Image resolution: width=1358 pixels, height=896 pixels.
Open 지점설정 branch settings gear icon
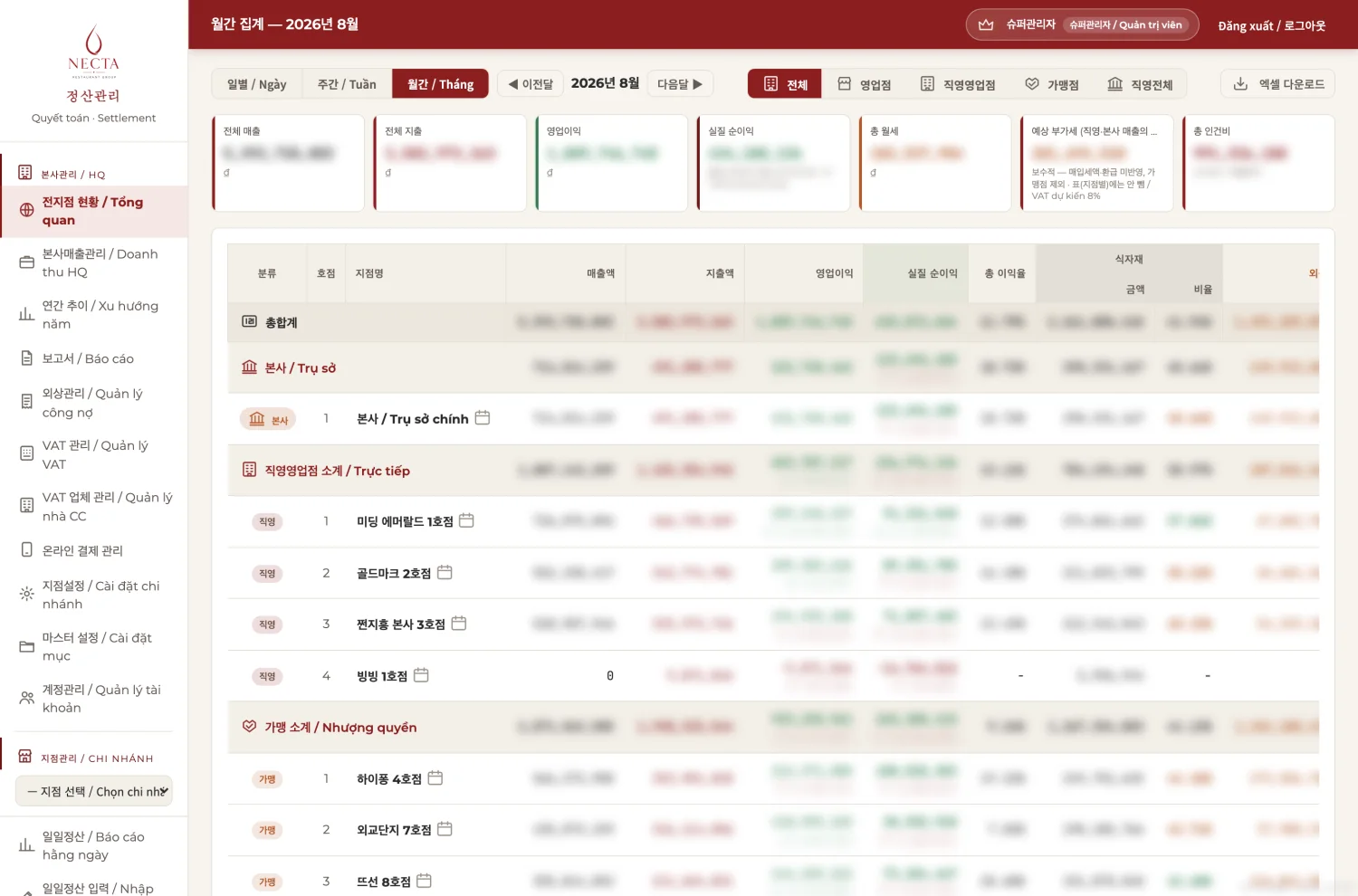(27, 594)
